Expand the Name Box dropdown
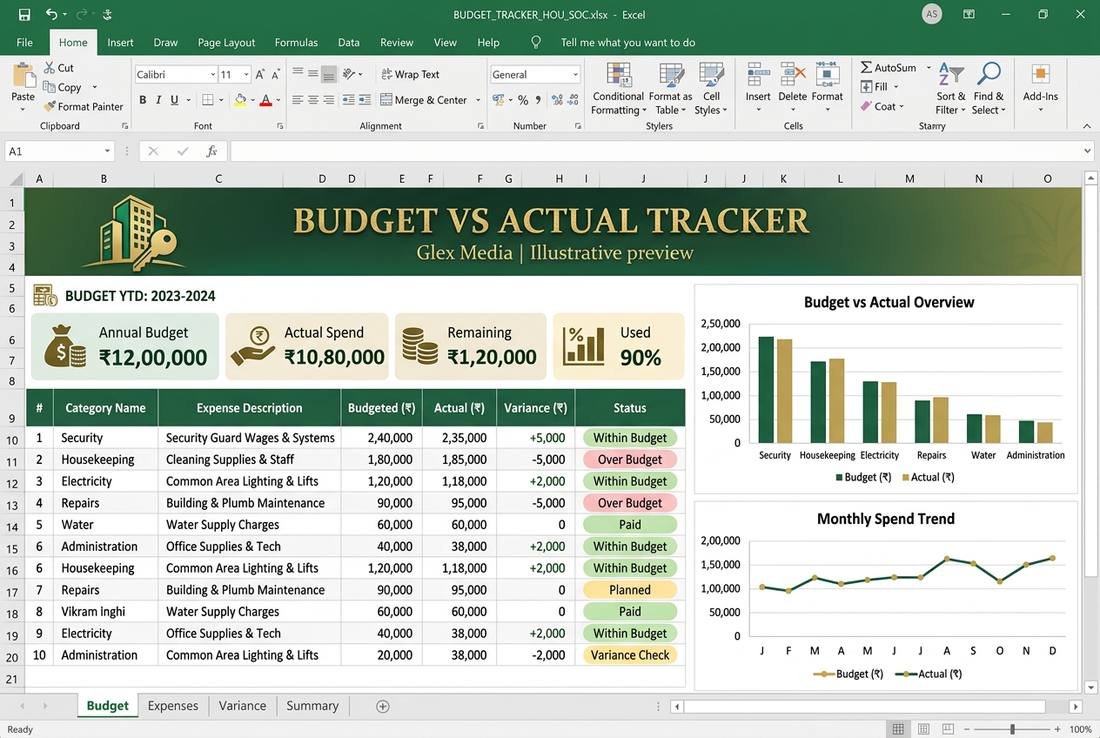 click(107, 151)
